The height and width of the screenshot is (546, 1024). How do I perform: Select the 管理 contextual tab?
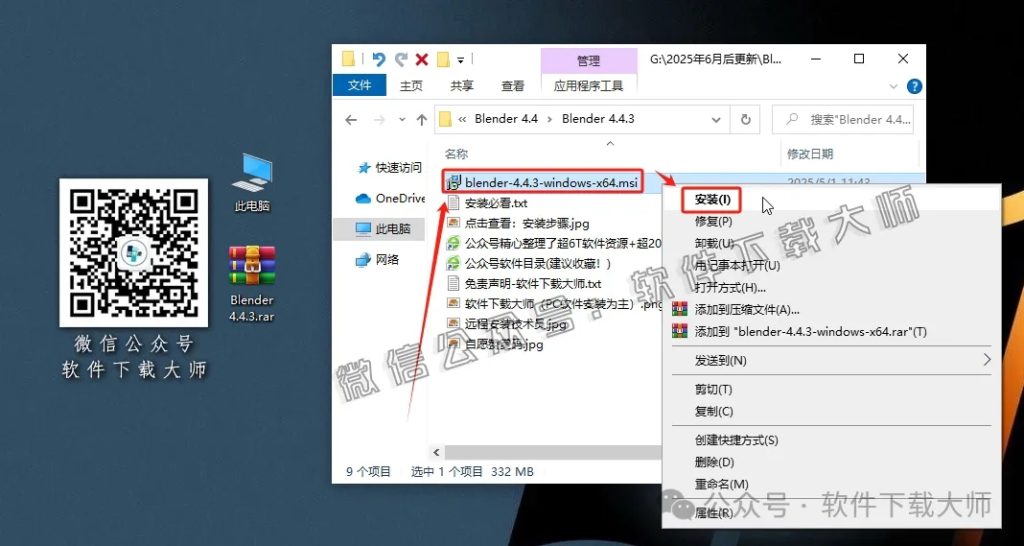[588, 61]
